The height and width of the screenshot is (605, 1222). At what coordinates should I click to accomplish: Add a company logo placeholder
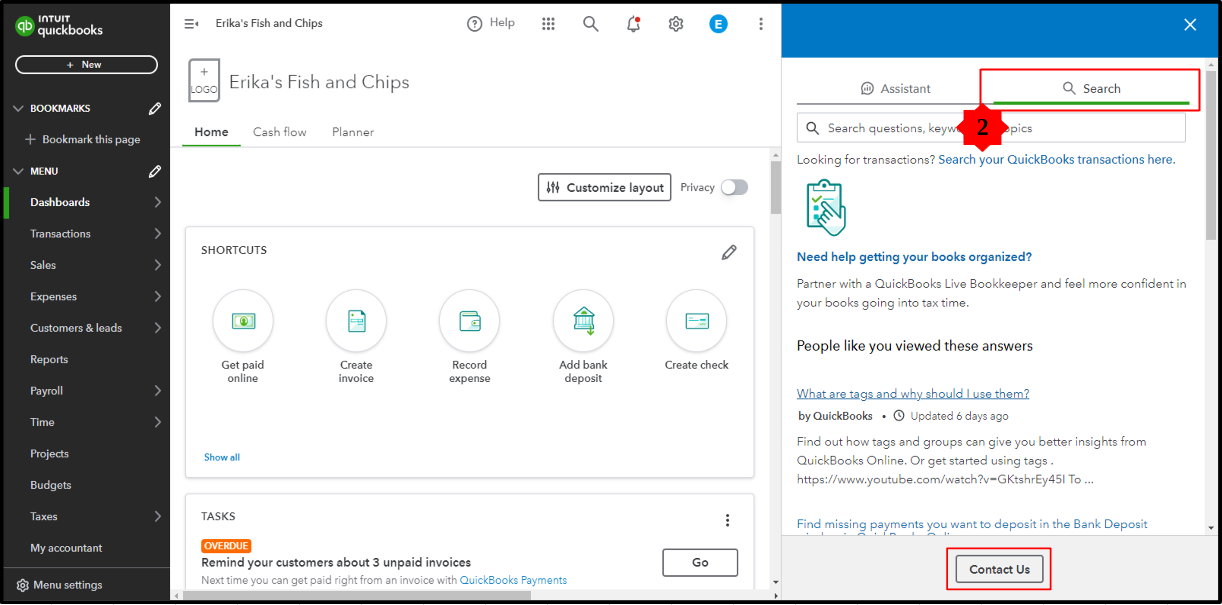tap(204, 80)
